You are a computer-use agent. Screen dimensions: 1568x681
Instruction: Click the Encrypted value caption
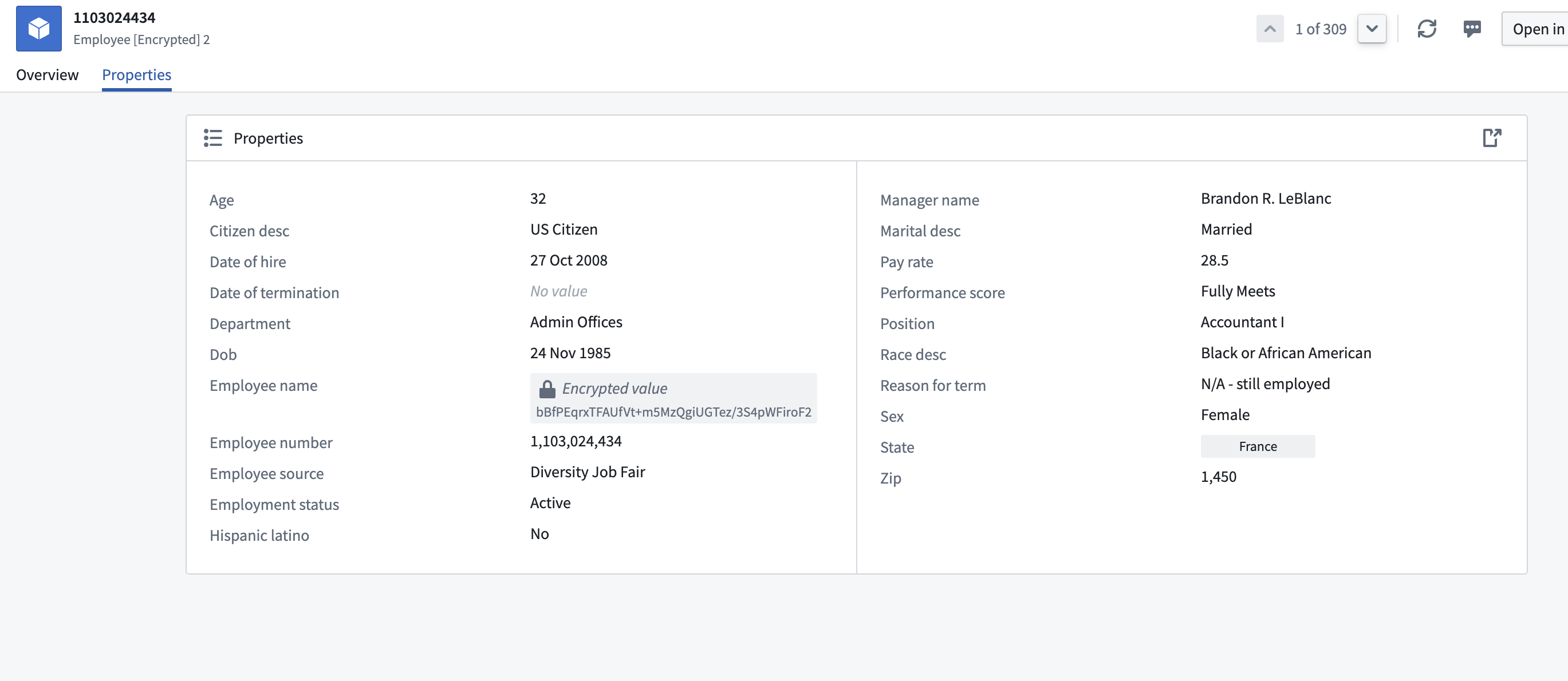click(614, 389)
